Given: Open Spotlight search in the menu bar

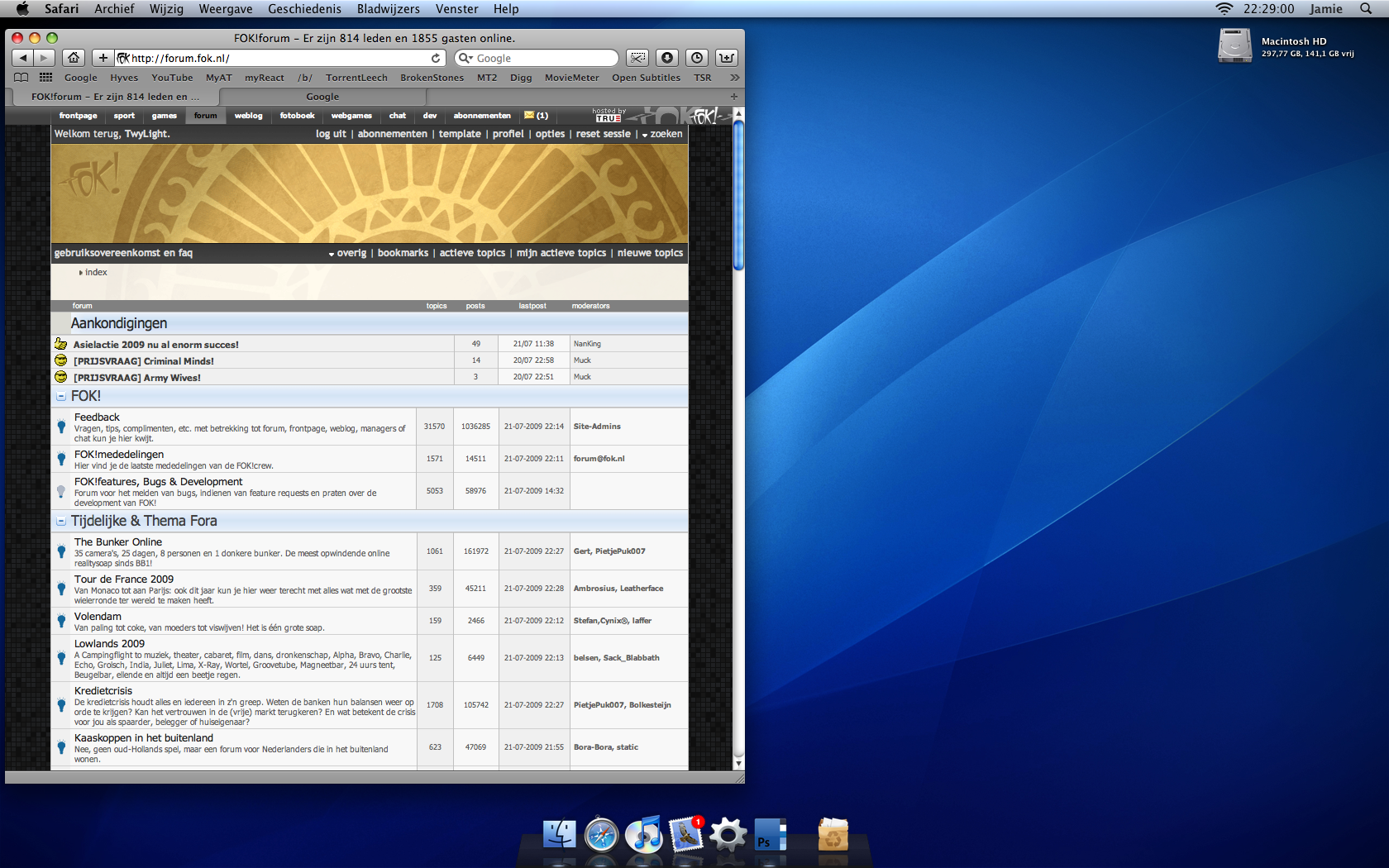Looking at the screenshot, I should [x=1366, y=8].
